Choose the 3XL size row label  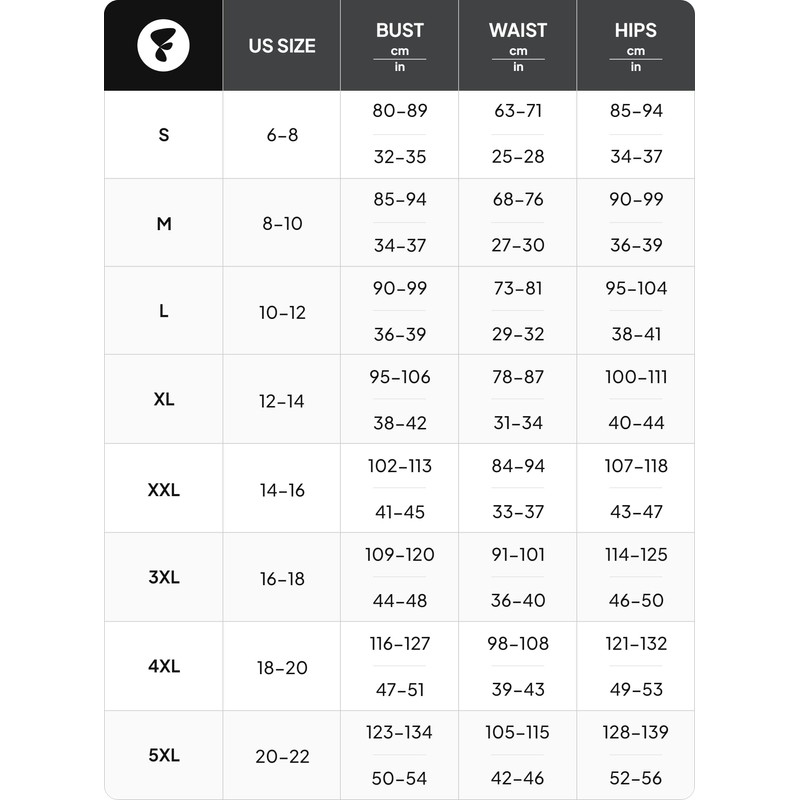(164, 578)
